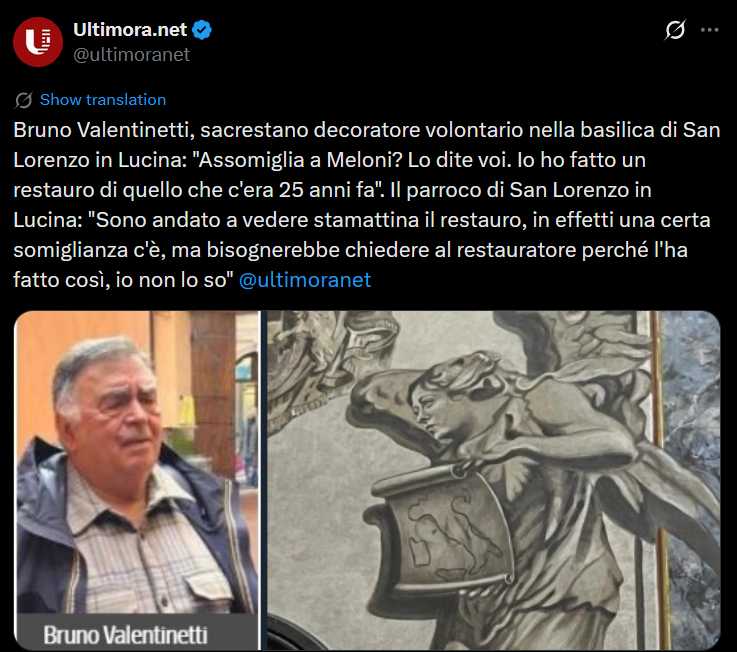Select the post's main text body
Viewport: 737px width, 652px height.
[x=367, y=205]
